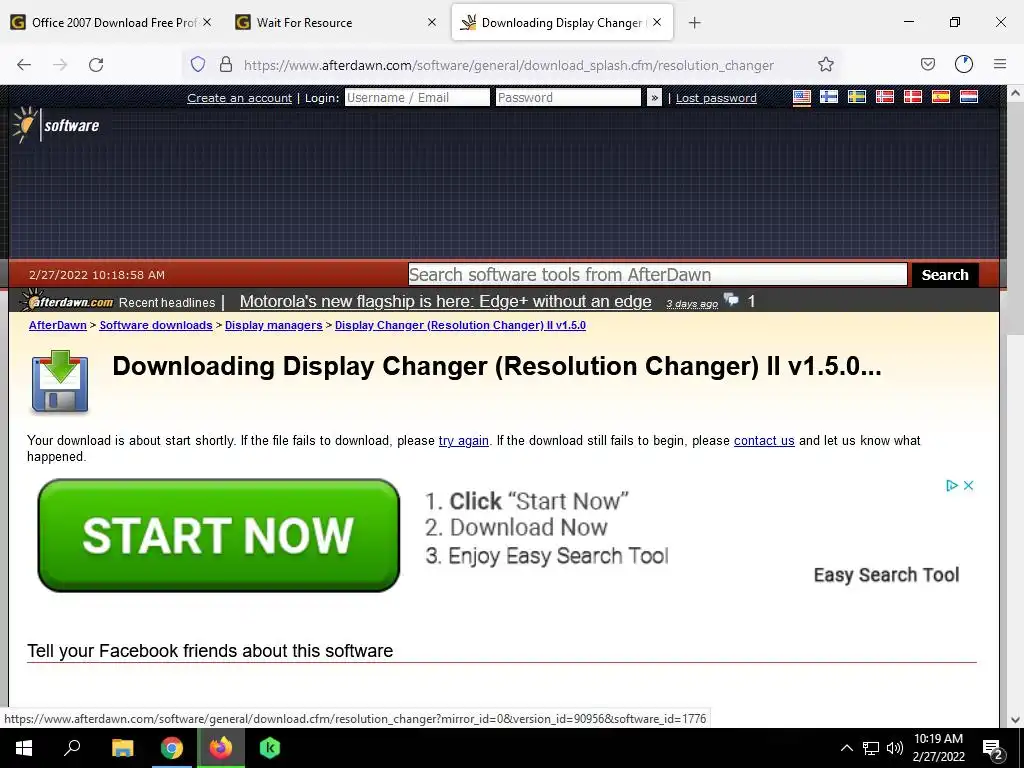Image resolution: width=1024 pixels, height=768 pixels.
Task: Switch to Office 2007 Download tab
Action: [112, 22]
